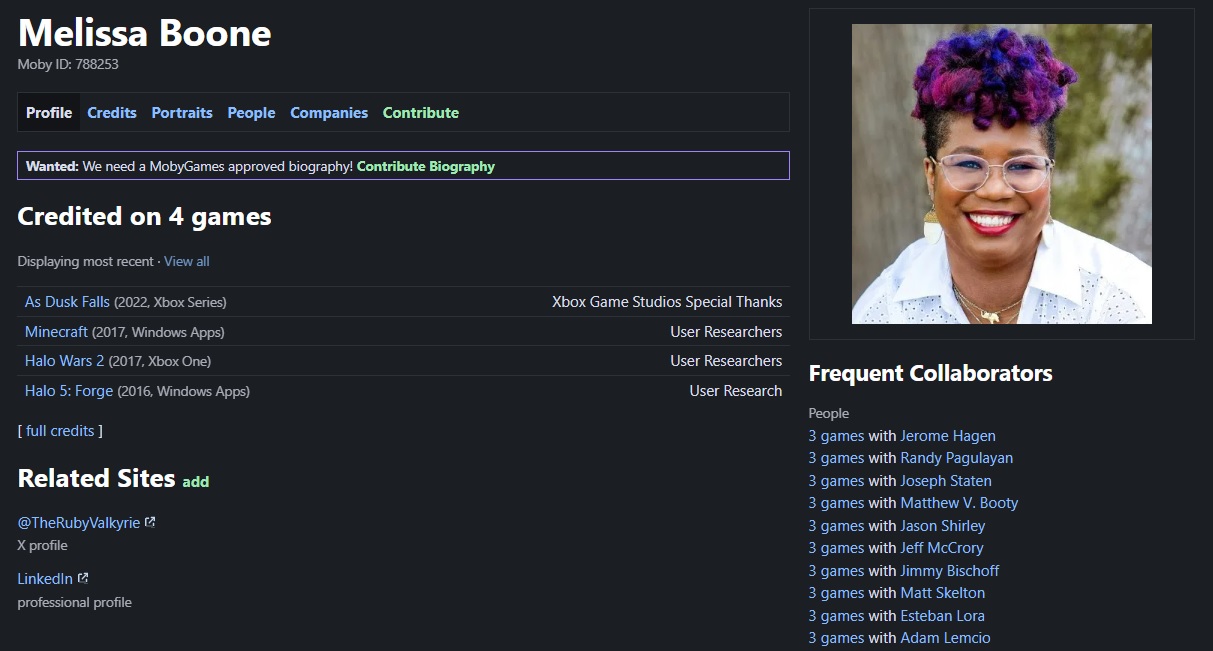Screen dimensions: 1213x651
Task: Click the Melissa Boone page heading
Action: (145, 33)
